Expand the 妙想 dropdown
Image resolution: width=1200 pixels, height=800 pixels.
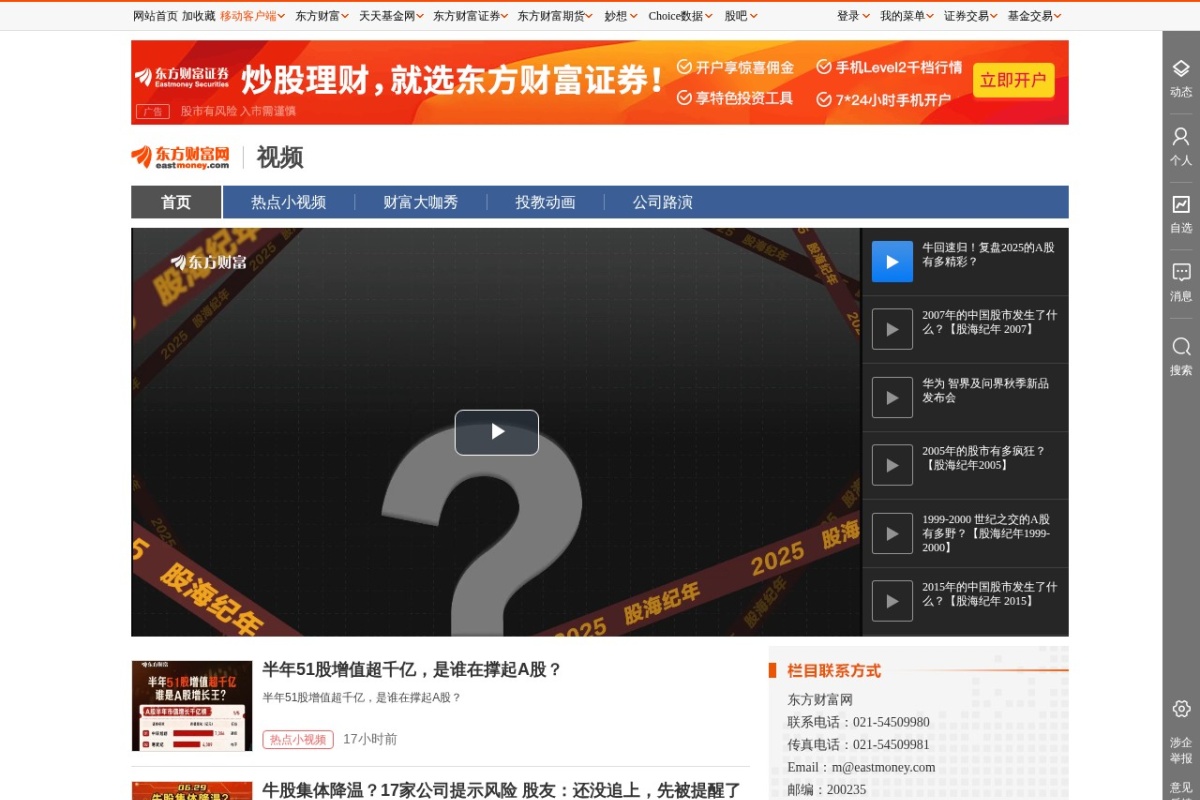(621, 16)
